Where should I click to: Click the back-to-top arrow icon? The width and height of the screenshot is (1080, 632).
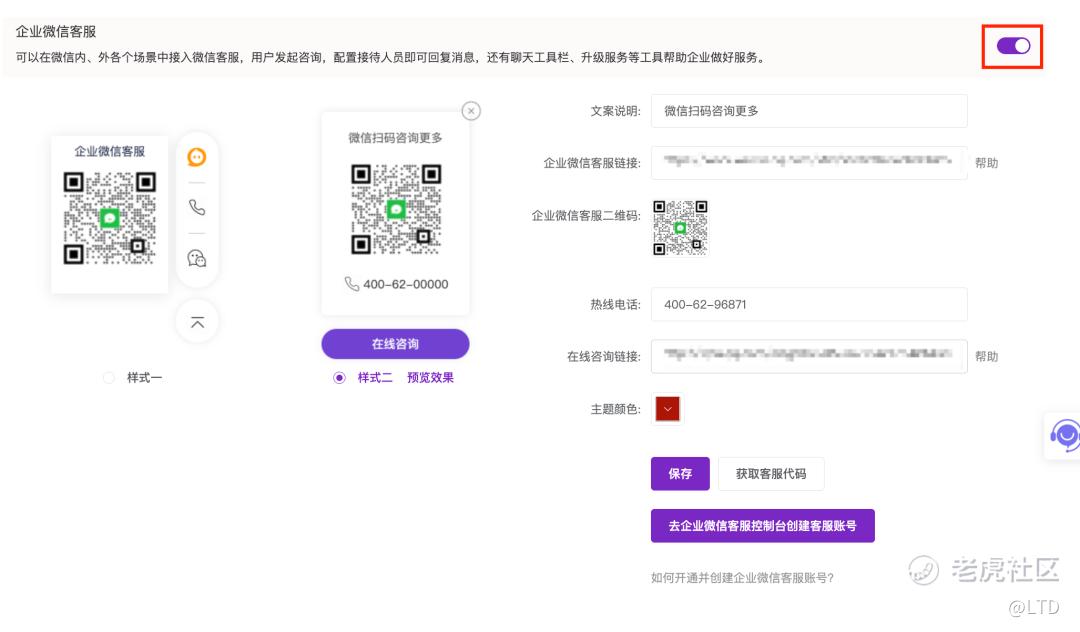pyautogui.click(x=197, y=322)
